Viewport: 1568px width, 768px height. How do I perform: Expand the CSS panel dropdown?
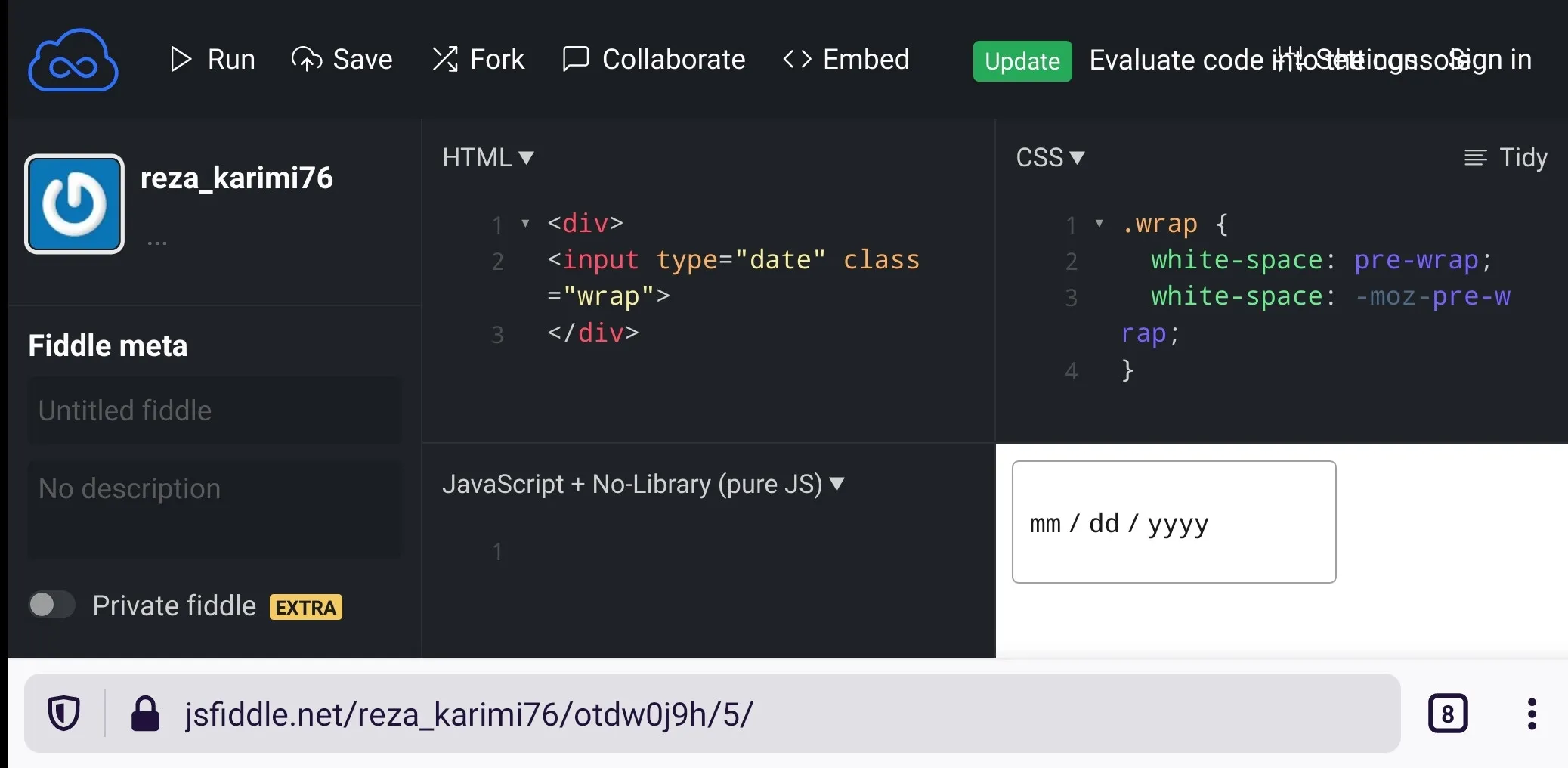click(x=1050, y=157)
